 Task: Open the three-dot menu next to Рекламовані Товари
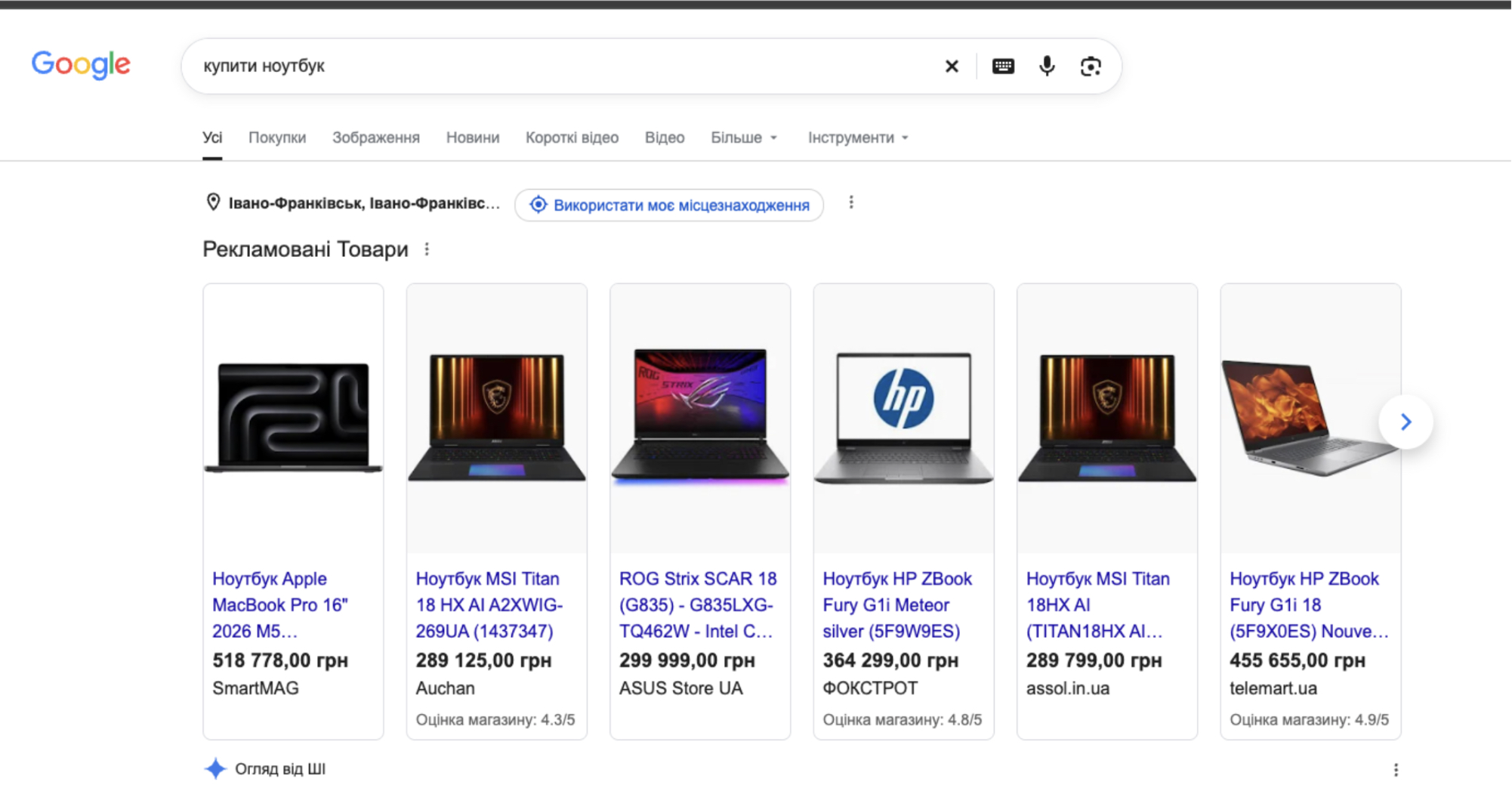(427, 249)
